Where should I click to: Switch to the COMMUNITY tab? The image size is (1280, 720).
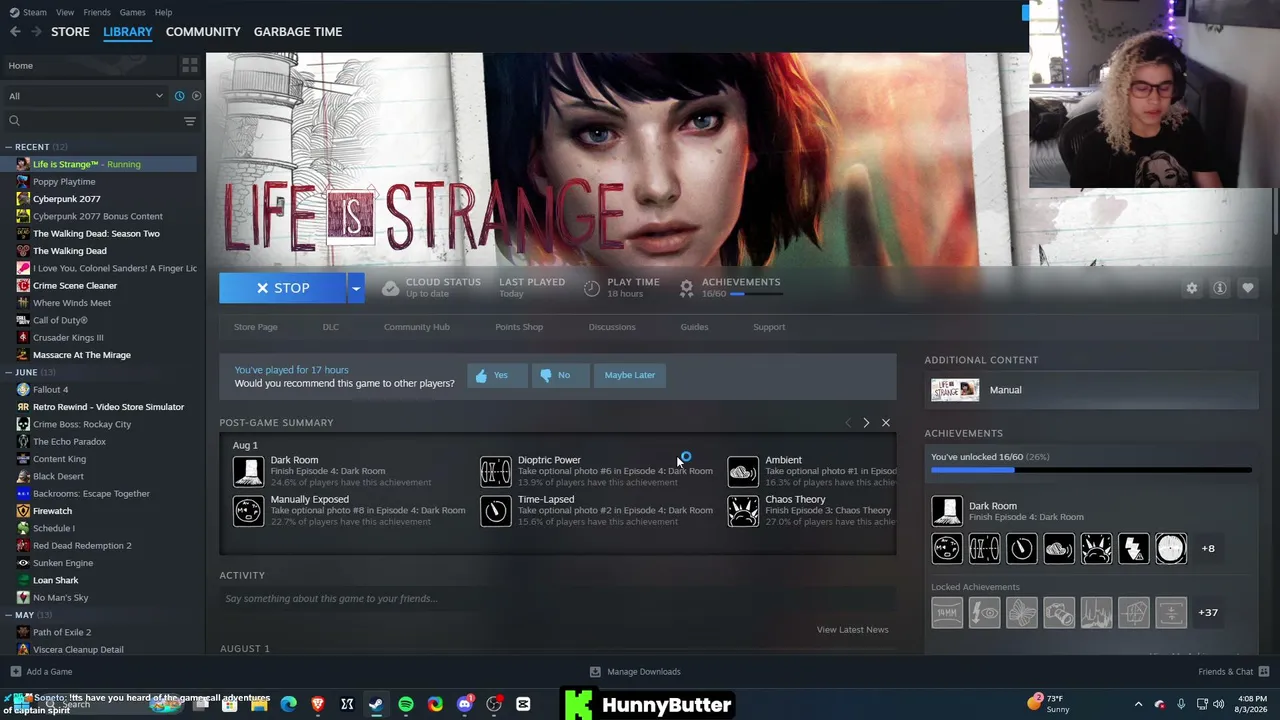[x=203, y=32]
